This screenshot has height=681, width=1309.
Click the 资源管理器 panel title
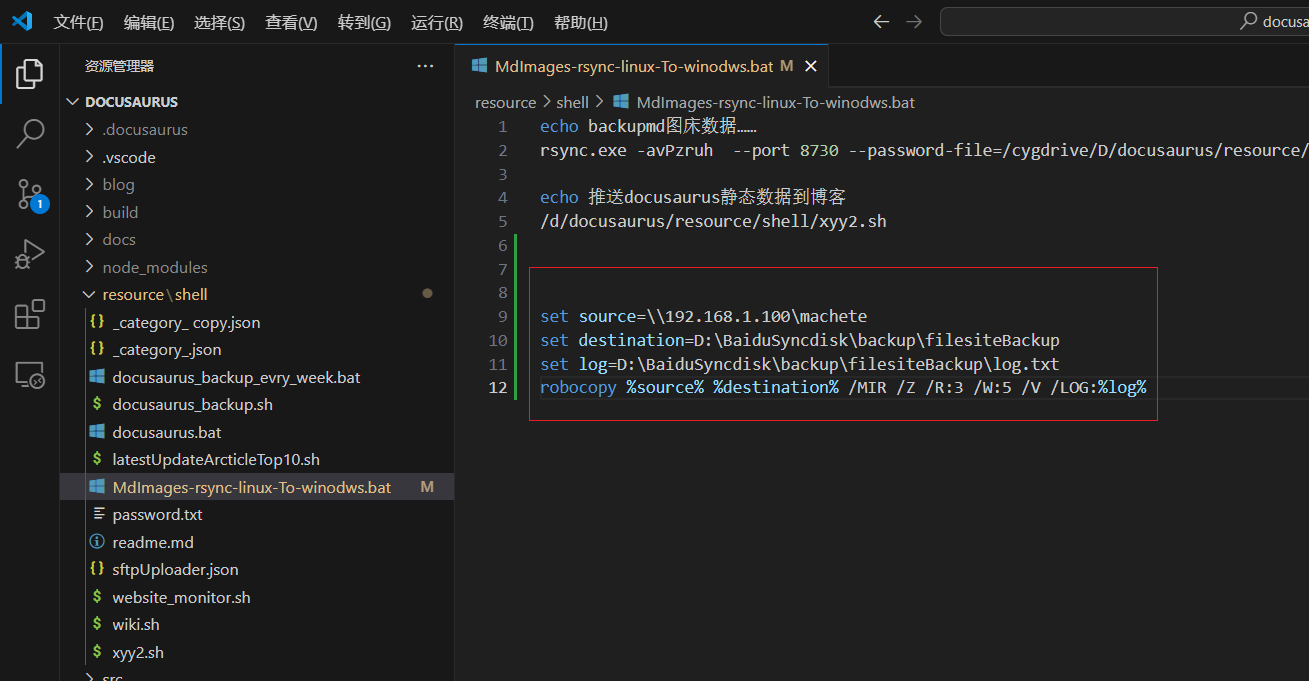tap(119, 66)
